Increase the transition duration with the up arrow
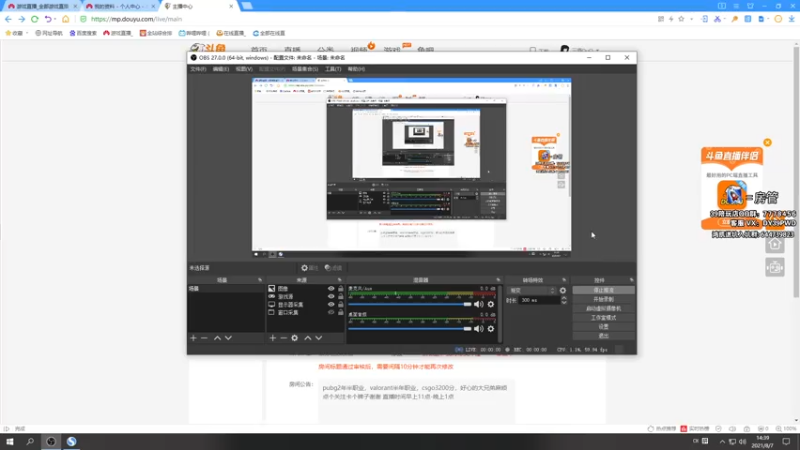 [x=564, y=298]
